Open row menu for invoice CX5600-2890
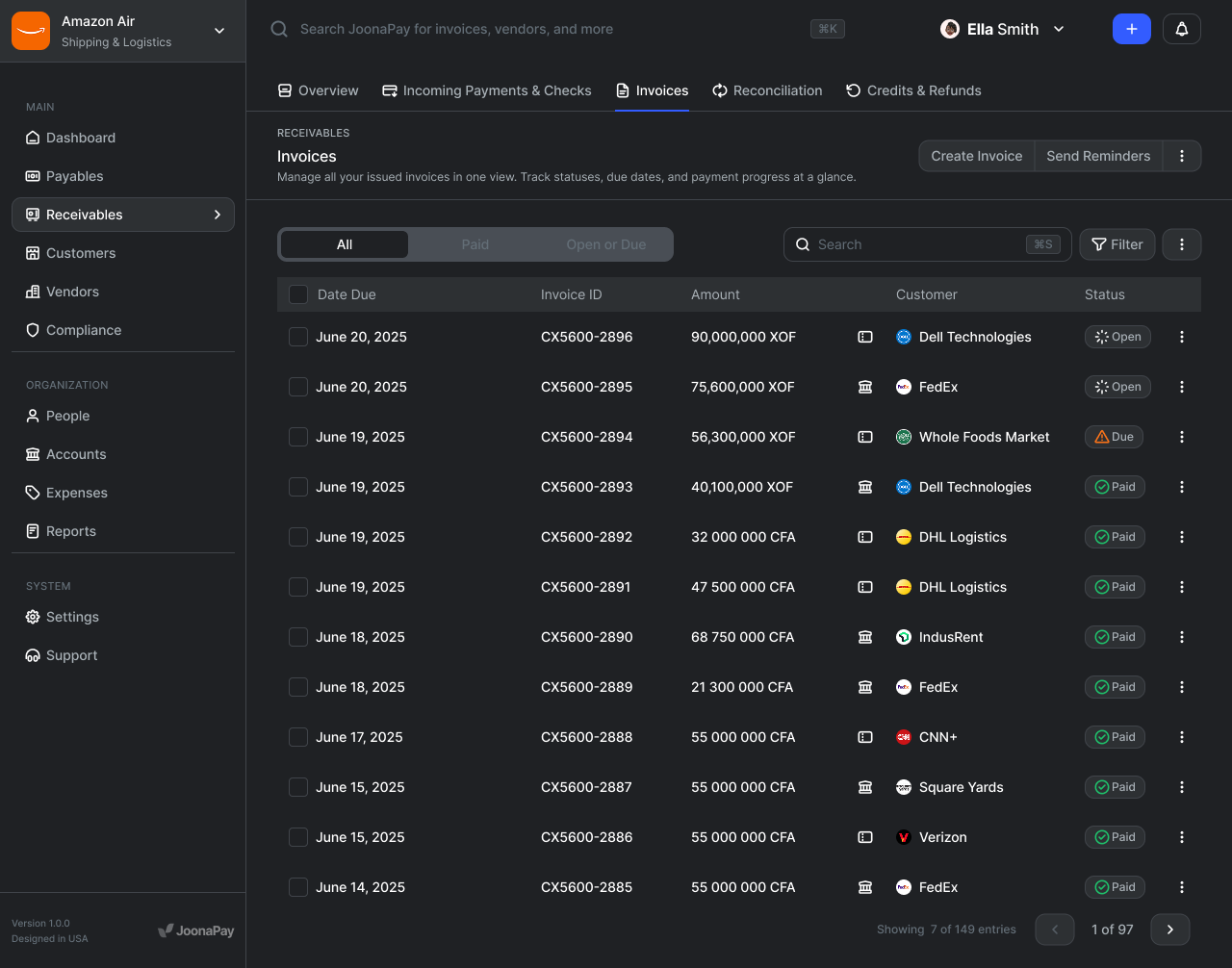The width and height of the screenshot is (1232, 968). point(1182,637)
